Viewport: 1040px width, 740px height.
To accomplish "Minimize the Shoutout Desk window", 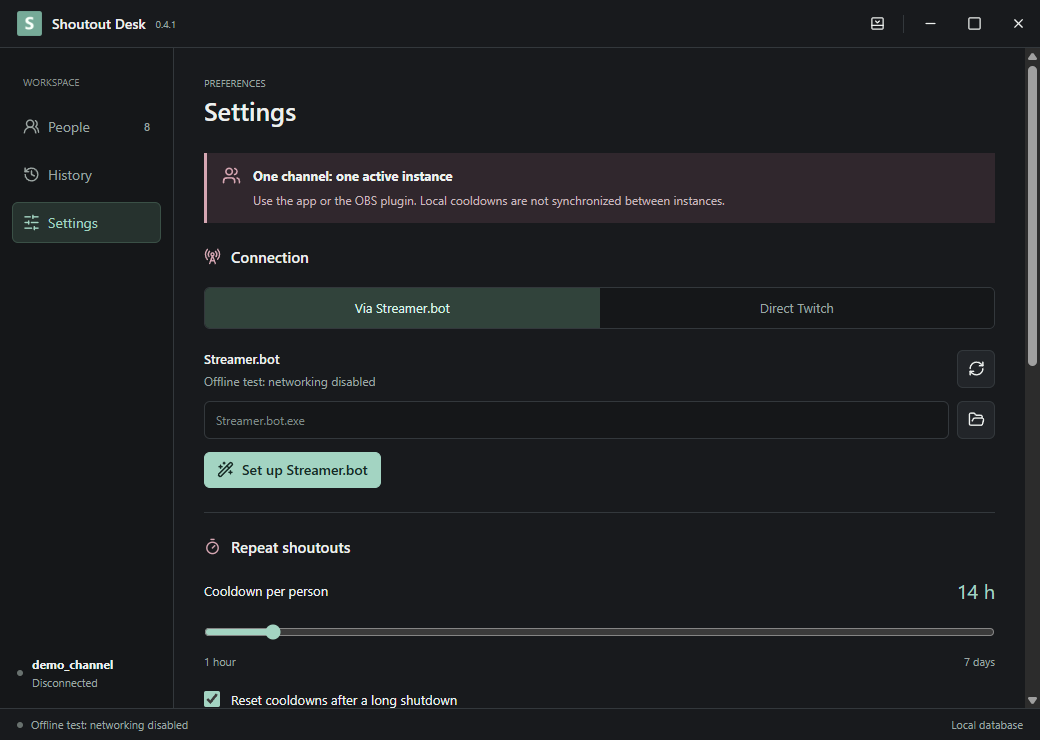I will [x=931, y=24].
